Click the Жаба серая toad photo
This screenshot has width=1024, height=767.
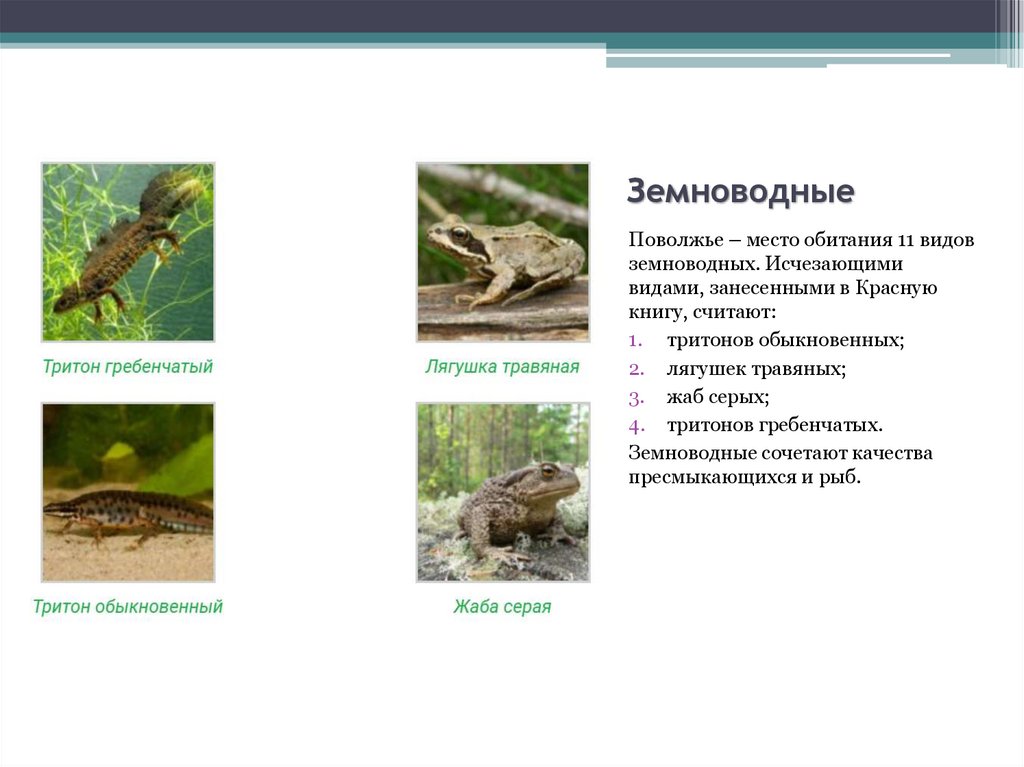click(503, 493)
